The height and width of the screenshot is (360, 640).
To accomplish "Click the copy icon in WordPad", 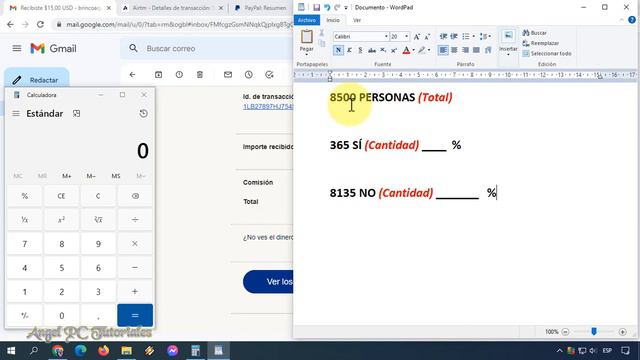I will (322, 43).
